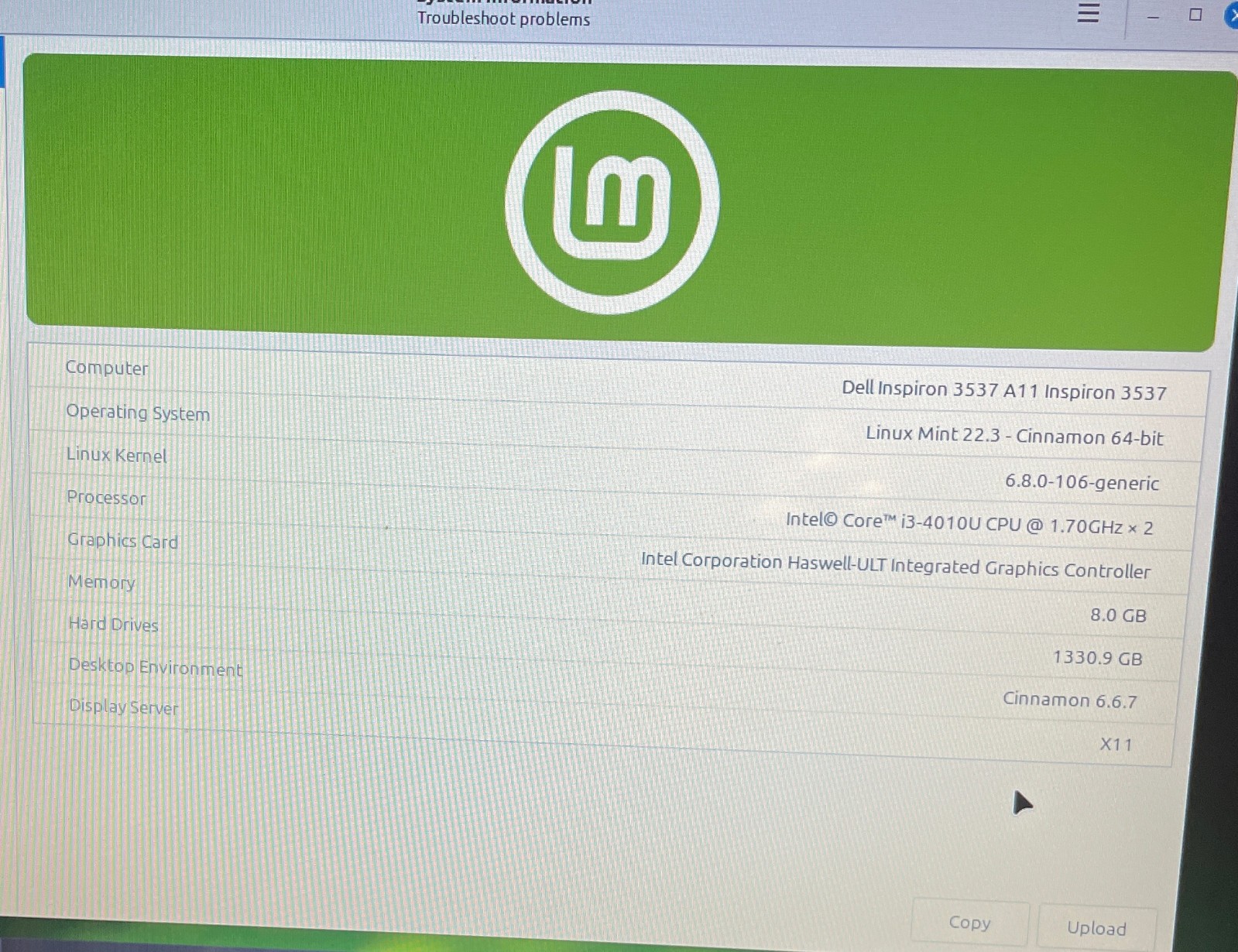This screenshot has height=952, width=1238.
Task: Click the Linux Mint logo
Action: click(612, 201)
